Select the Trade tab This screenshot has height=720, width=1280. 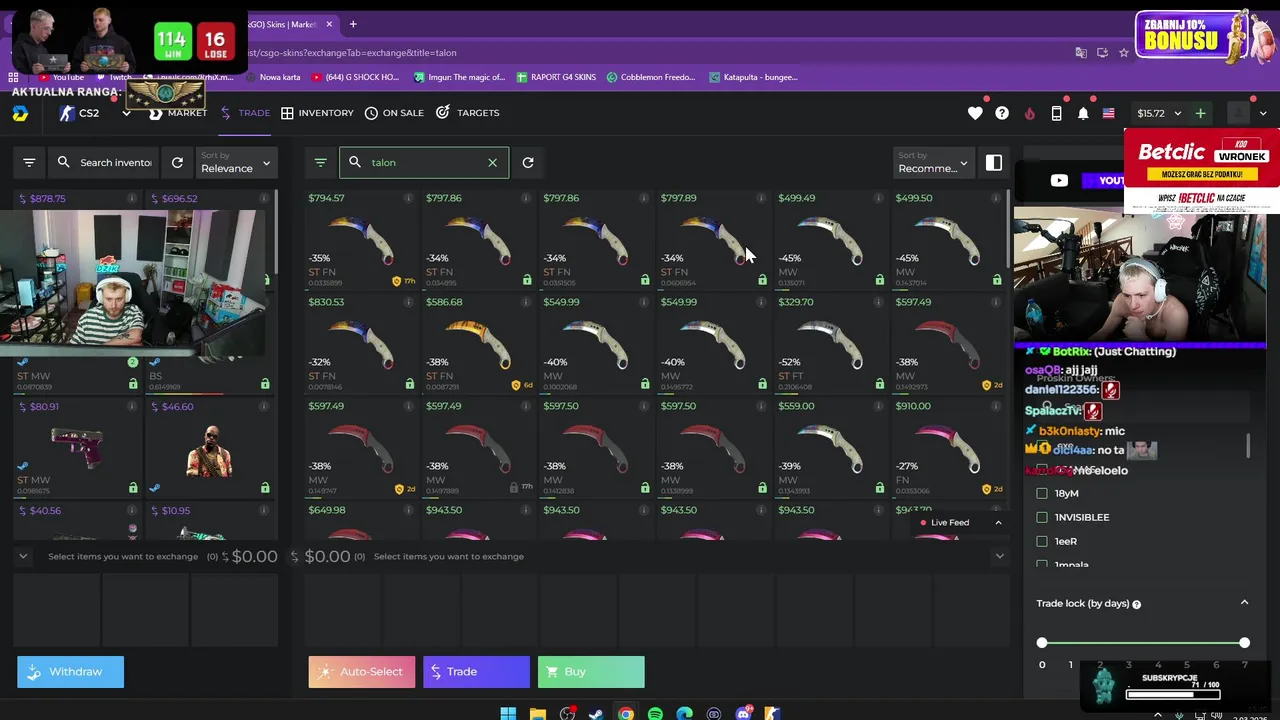click(244, 113)
